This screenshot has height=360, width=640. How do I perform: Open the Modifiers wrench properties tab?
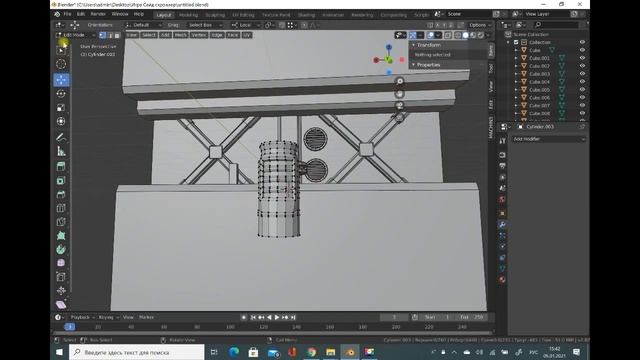pos(502,224)
